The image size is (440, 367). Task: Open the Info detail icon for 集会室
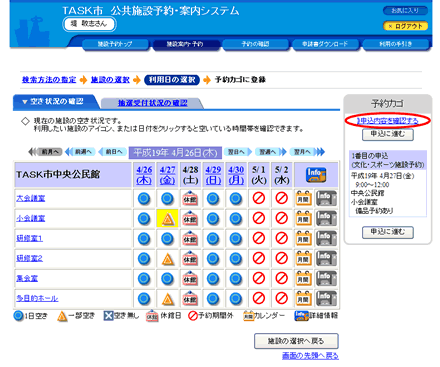[326, 278]
